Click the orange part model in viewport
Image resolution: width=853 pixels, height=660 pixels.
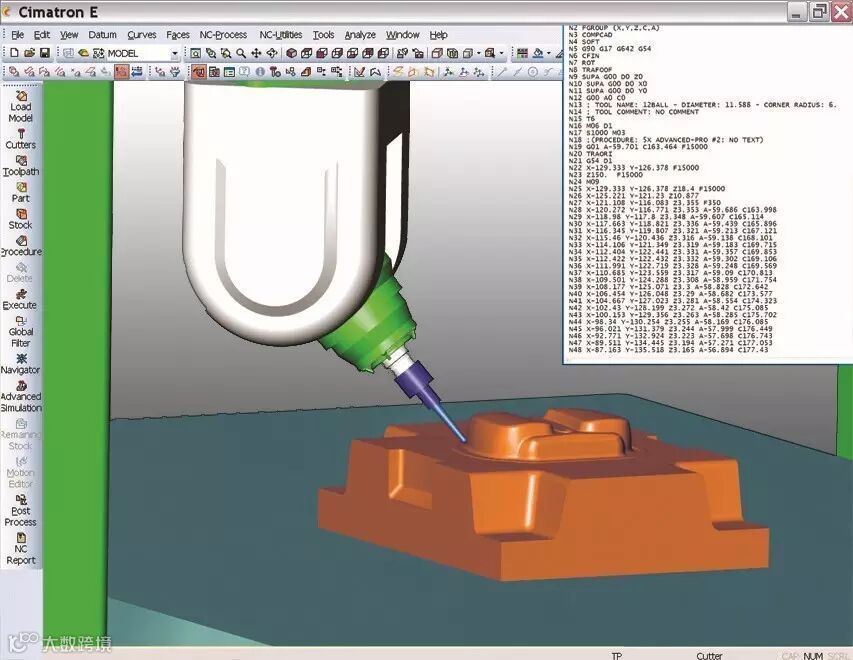click(544, 495)
